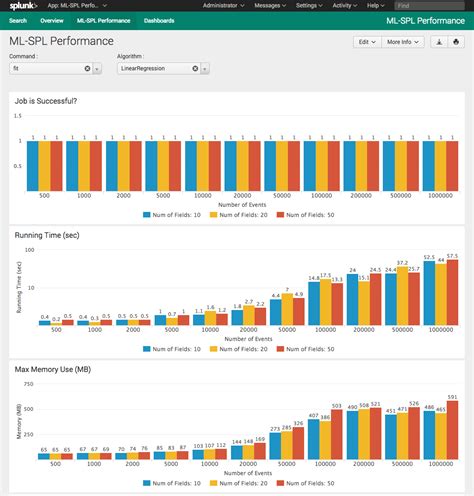The width and height of the screenshot is (474, 496).
Task: Click the 591 red bar in Max Memory chart
Action: 452,430
